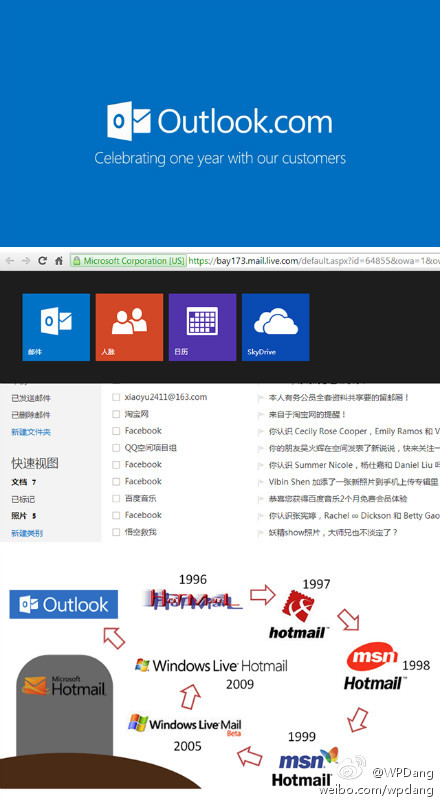Open the blue 邮件 mail tile
Viewport: 440px width, 803px height.
click(56, 327)
